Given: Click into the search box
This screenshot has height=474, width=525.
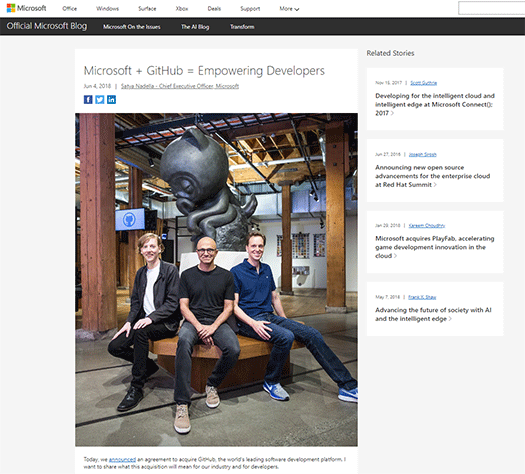Looking at the screenshot, I should click(492, 8).
